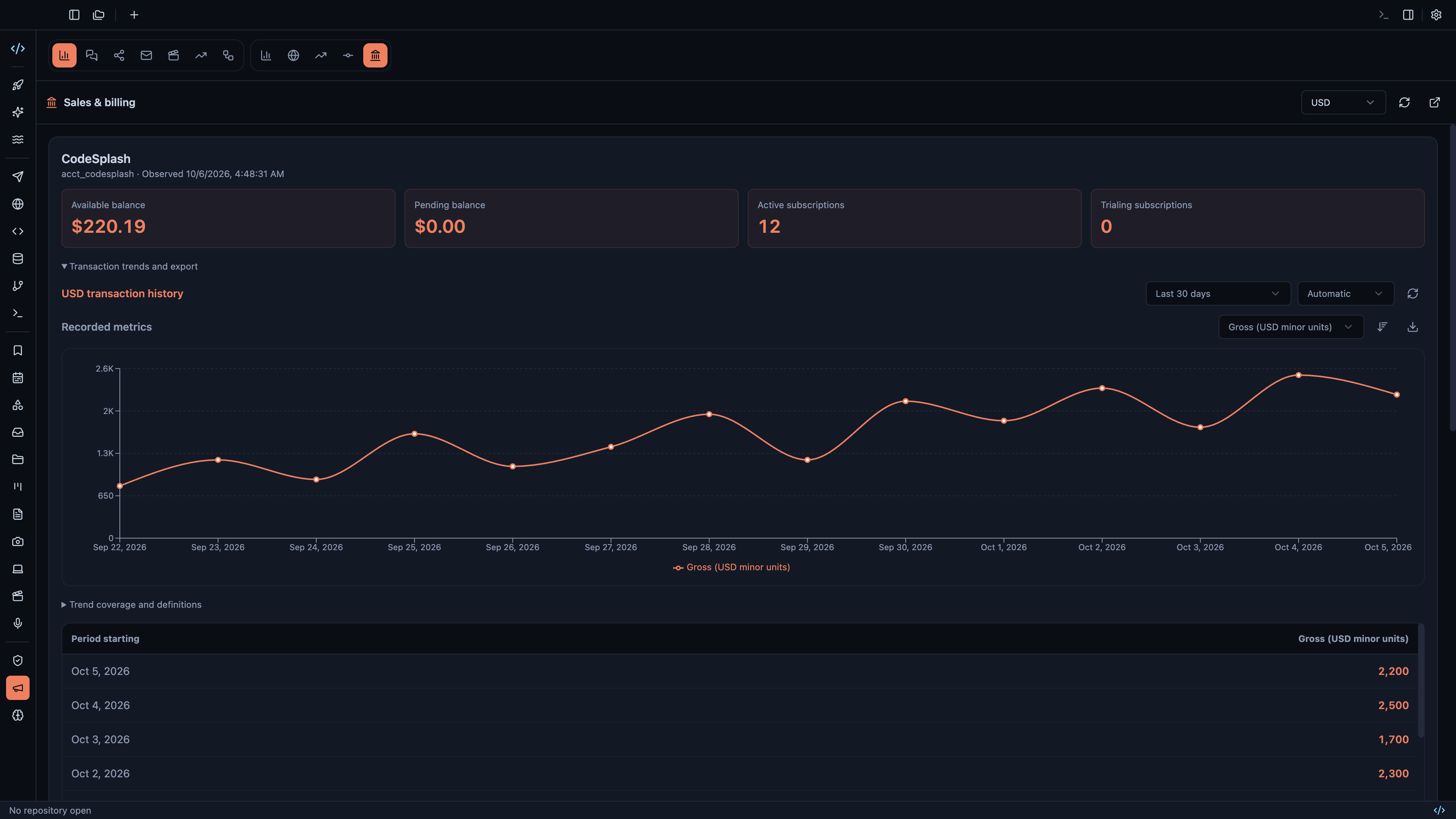Open the camera sidebar icon

click(17, 541)
